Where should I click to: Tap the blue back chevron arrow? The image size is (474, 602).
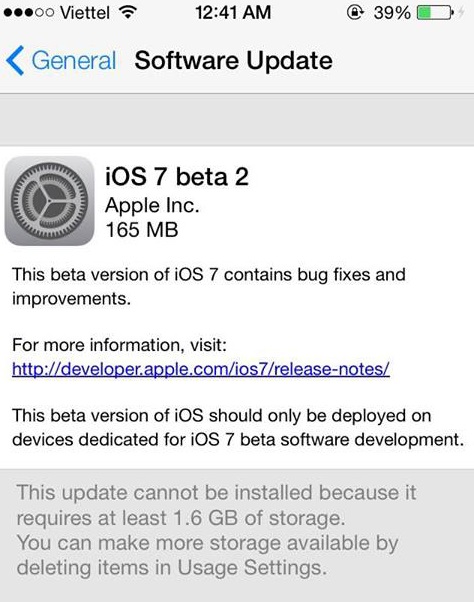(x=15, y=60)
